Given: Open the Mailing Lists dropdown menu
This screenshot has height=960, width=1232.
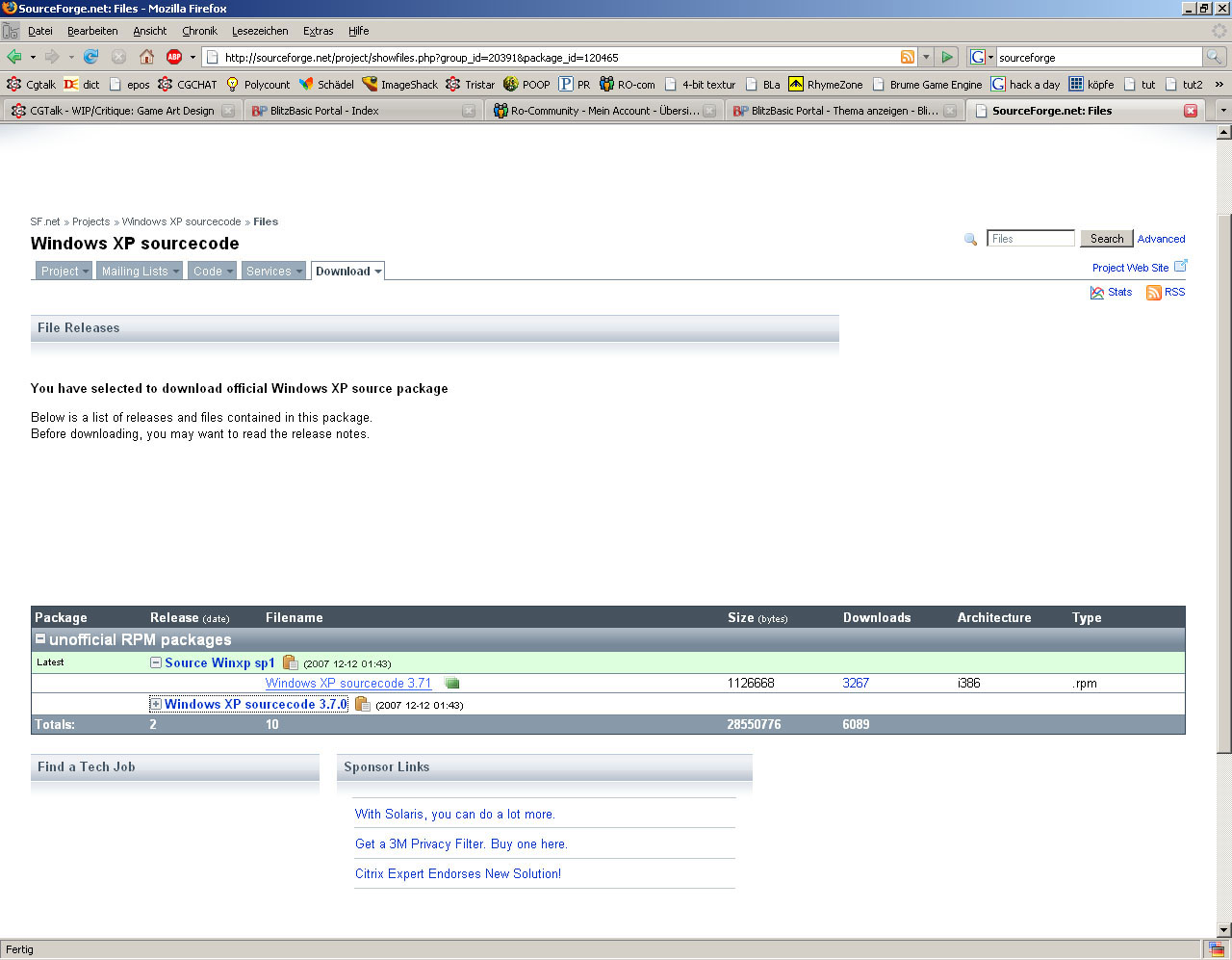Looking at the screenshot, I should 140,272.
